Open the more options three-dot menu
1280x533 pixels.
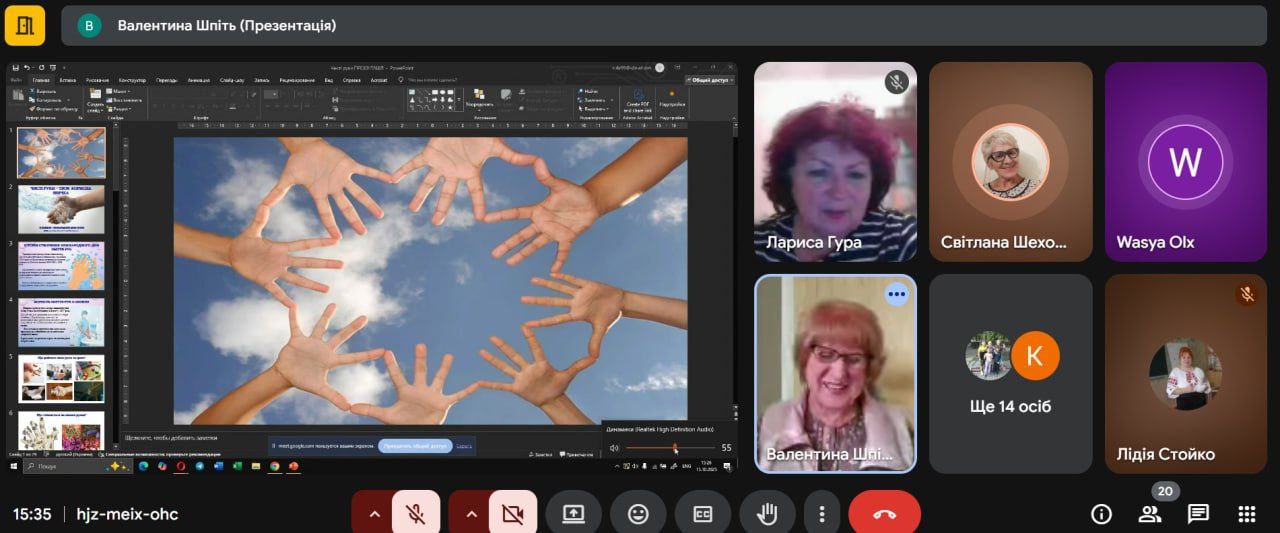coord(822,514)
